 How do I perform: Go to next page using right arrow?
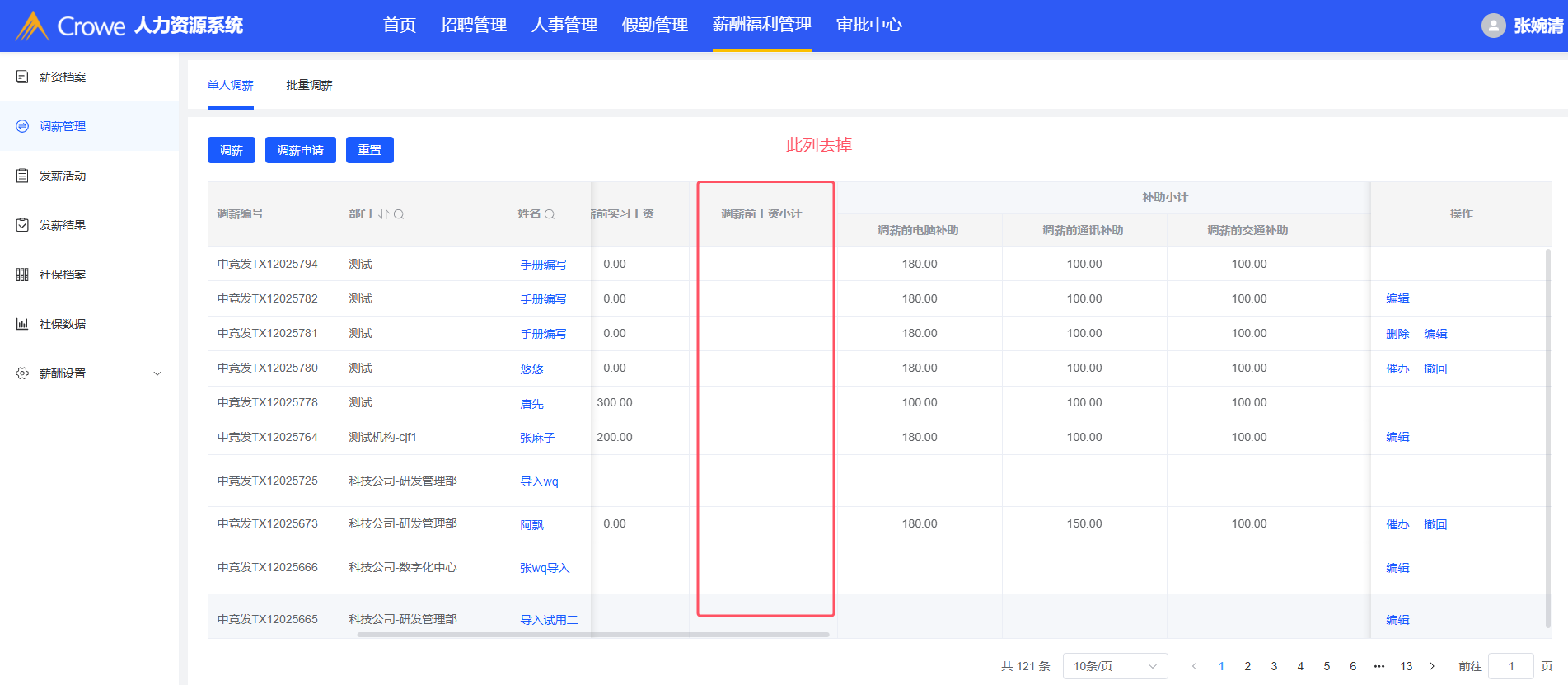point(1432,666)
